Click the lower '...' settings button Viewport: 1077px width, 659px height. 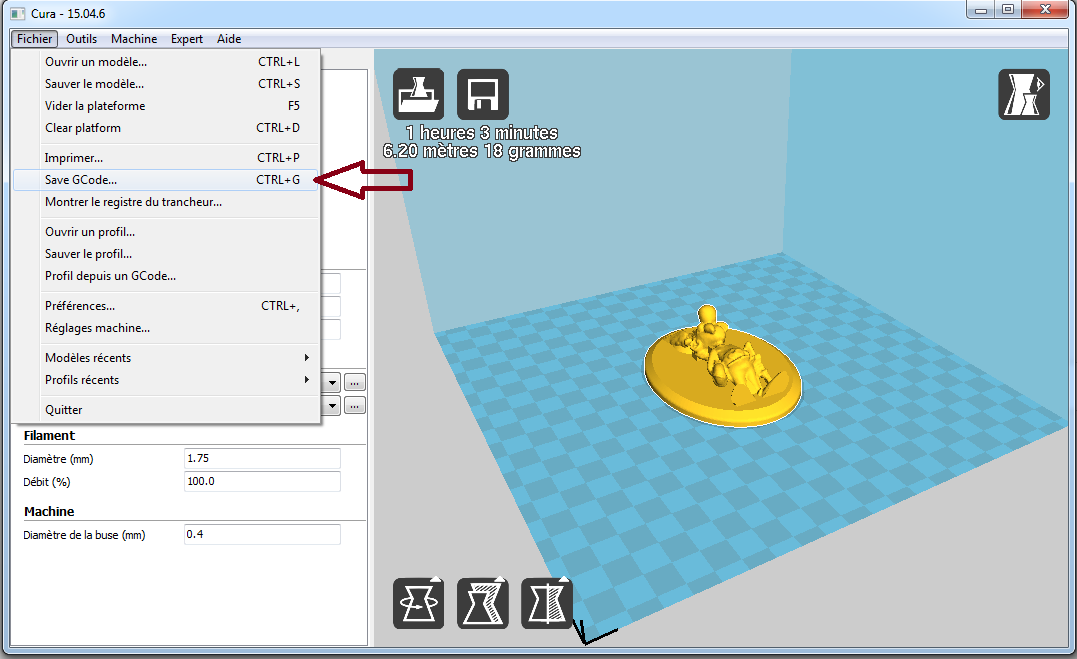coord(354,406)
